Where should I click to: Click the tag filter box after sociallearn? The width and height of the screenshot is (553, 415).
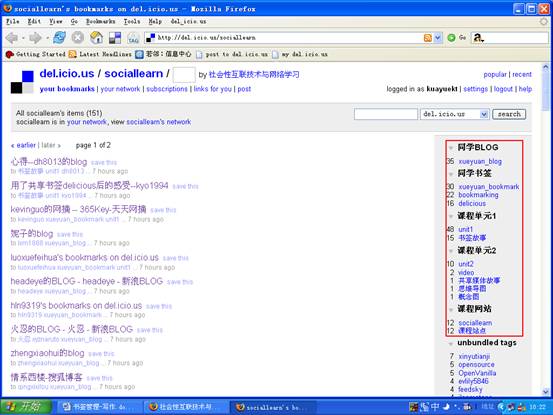[x=184, y=75]
